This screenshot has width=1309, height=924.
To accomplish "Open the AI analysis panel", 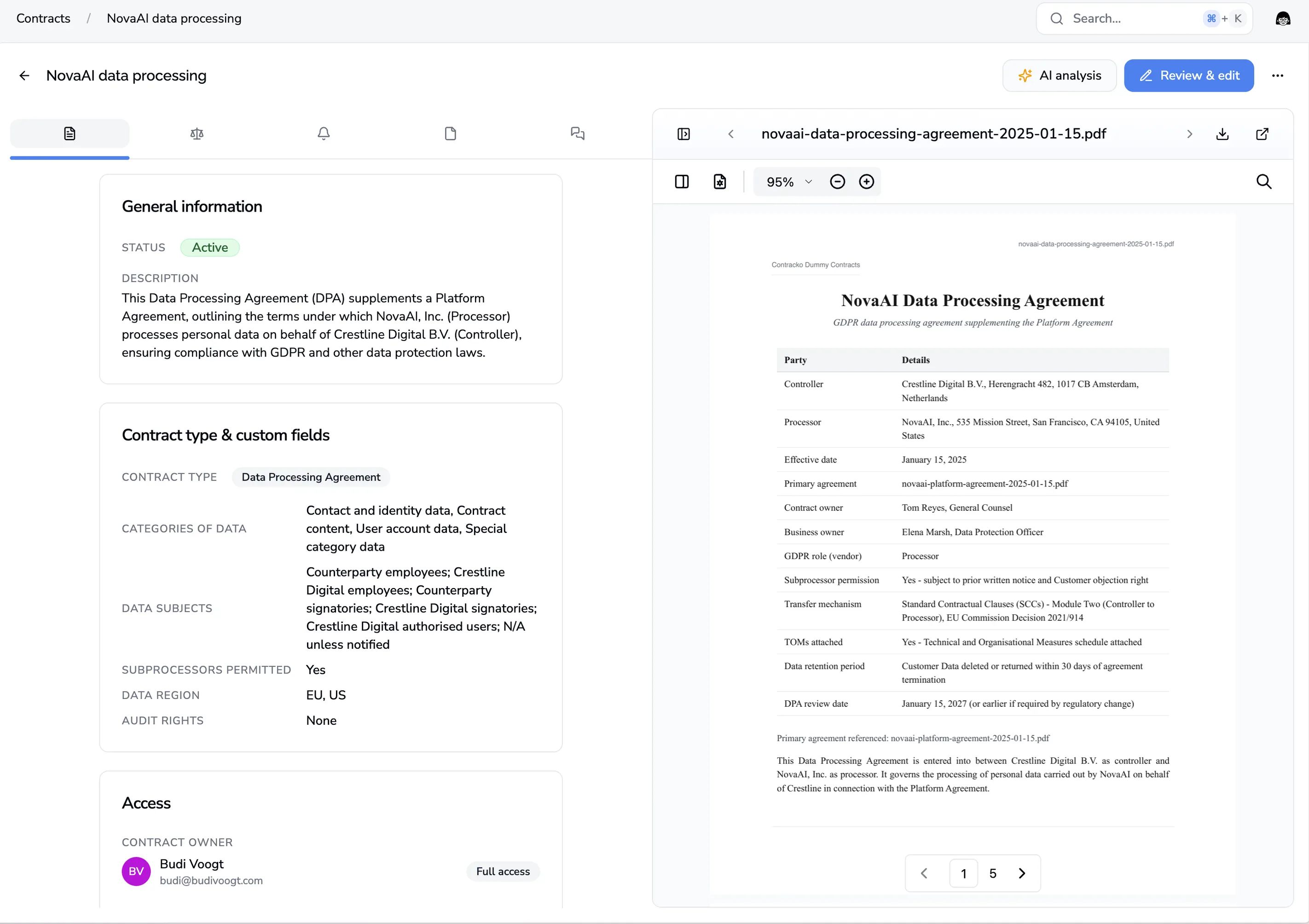I will point(1059,75).
